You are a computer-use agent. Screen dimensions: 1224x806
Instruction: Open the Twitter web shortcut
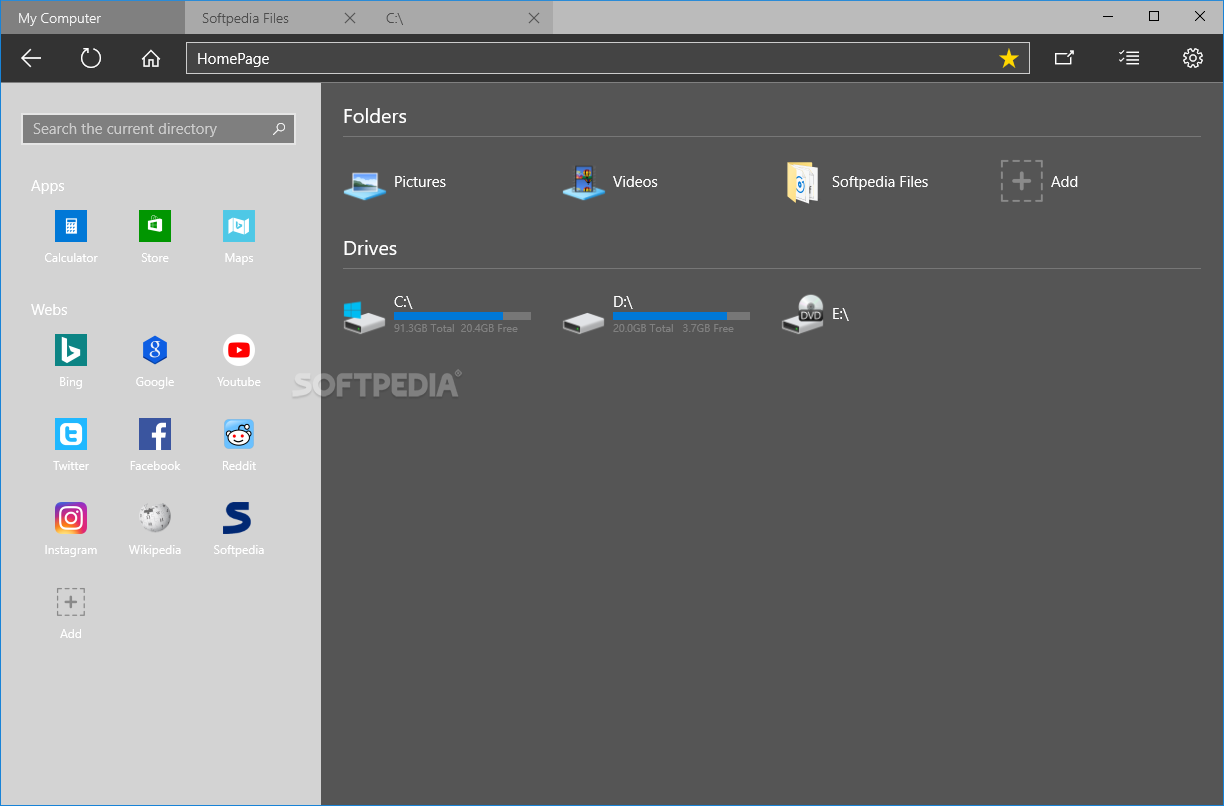[71, 445]
